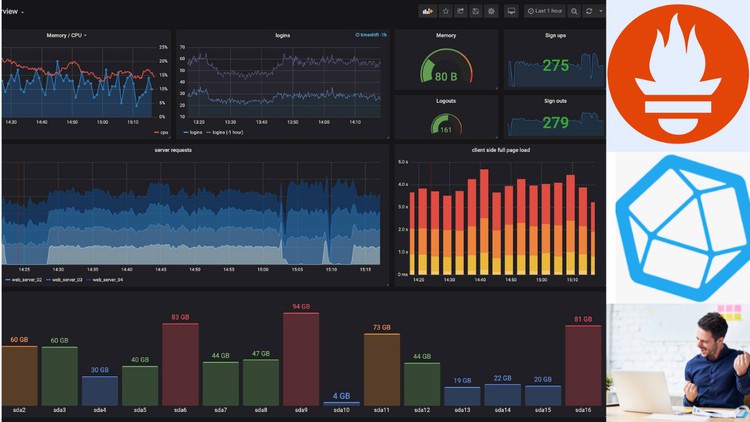The image size is (750, 422).
Task: Open client side full page load menu
Action: (499, 150)
